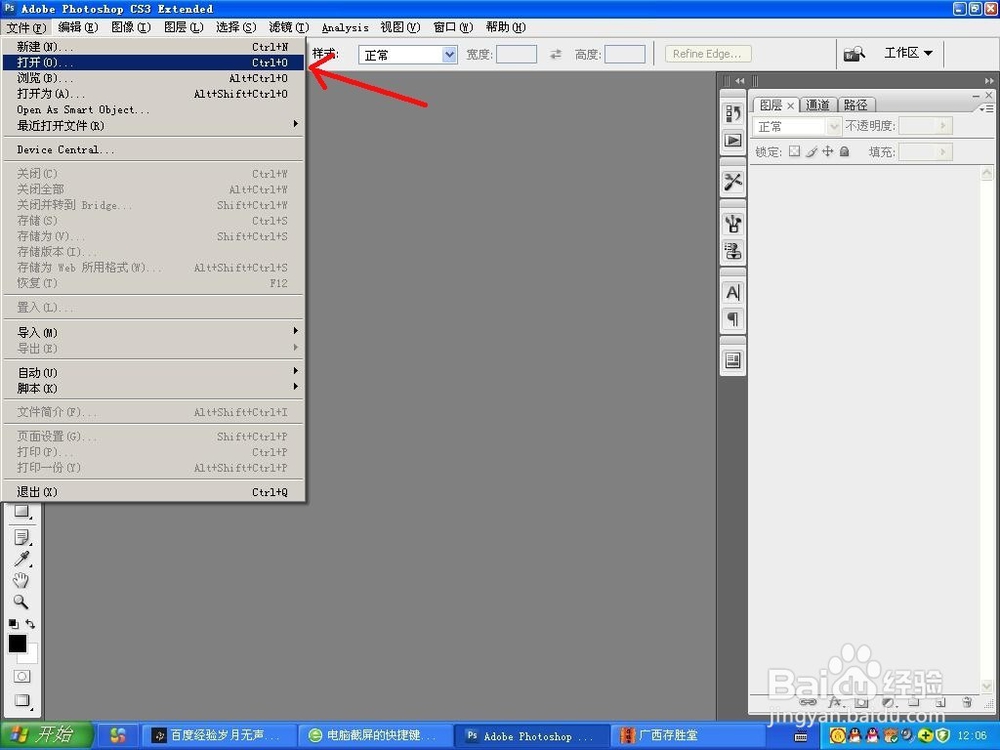1000x750 pixels.
Task: Swap foreground and background colors
Action: (30, 624)
